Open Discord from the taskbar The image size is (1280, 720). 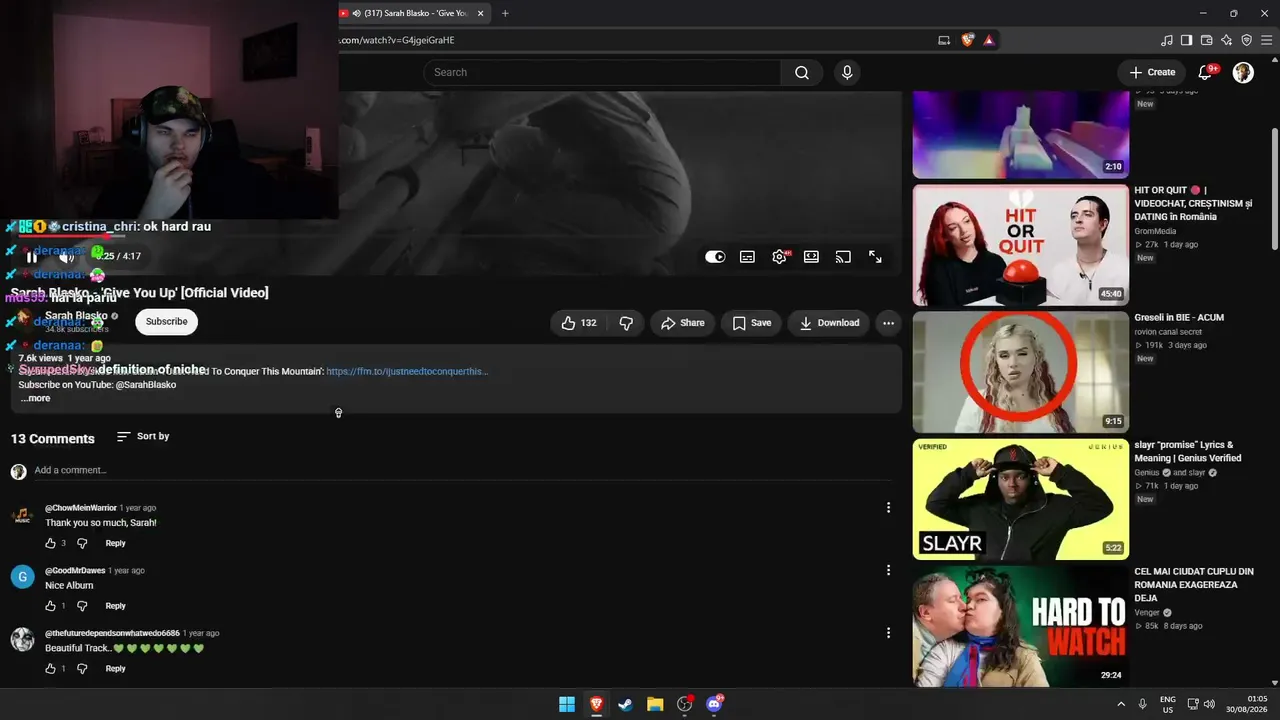(714, 704)
